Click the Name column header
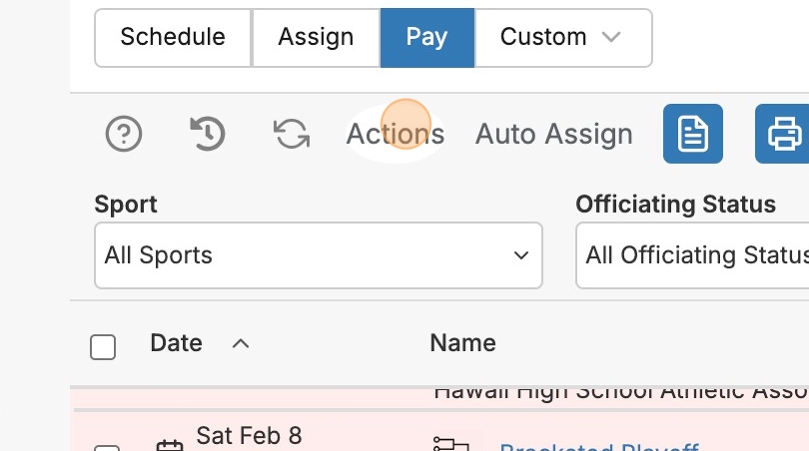Viewport: 809px width, 451px height. click(x=462, y=343)
